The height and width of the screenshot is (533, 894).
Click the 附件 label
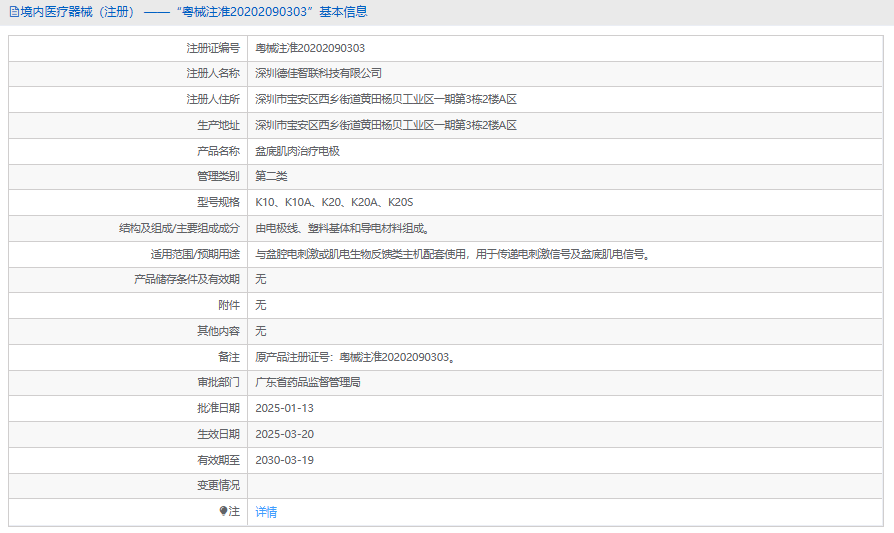click(229, 305)
